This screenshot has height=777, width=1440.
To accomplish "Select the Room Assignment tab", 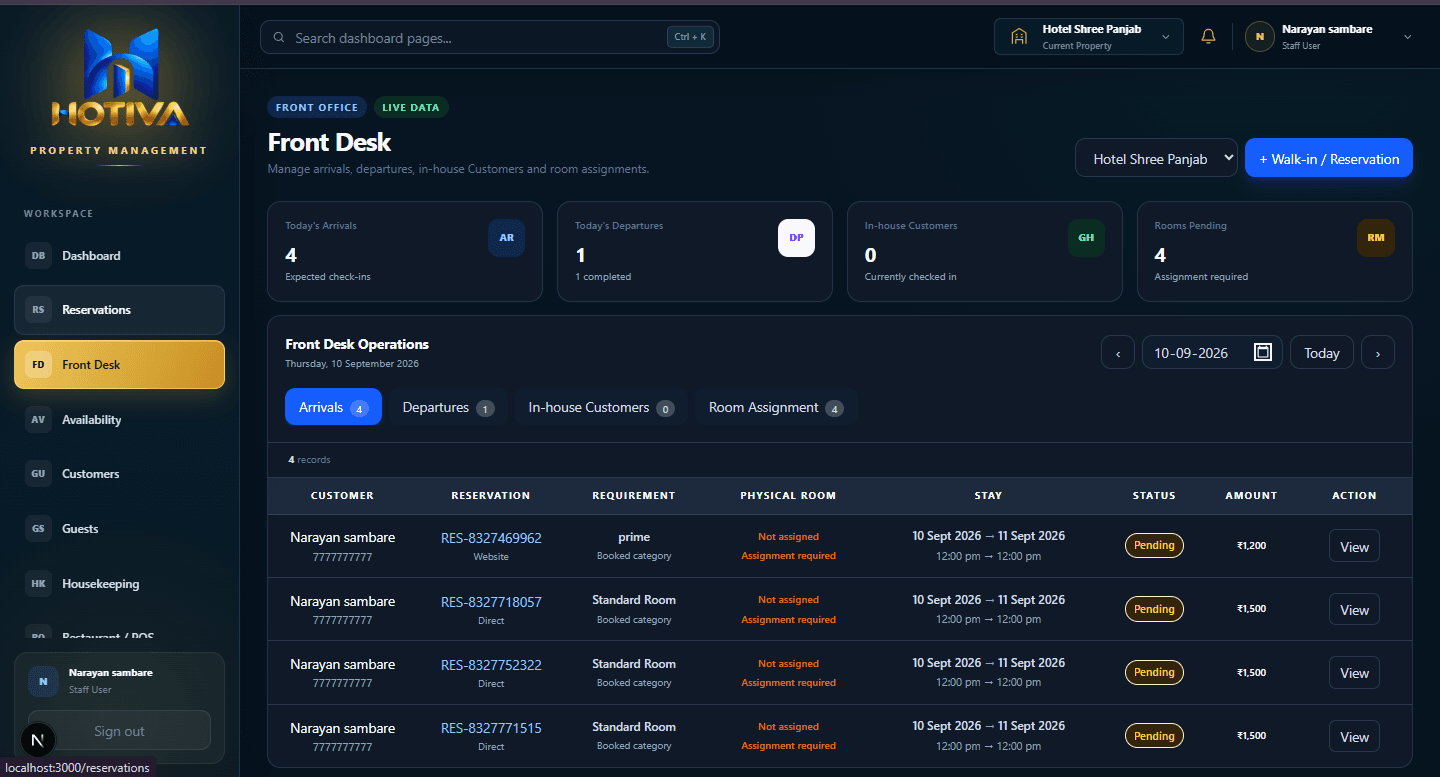I will (776, 407).
